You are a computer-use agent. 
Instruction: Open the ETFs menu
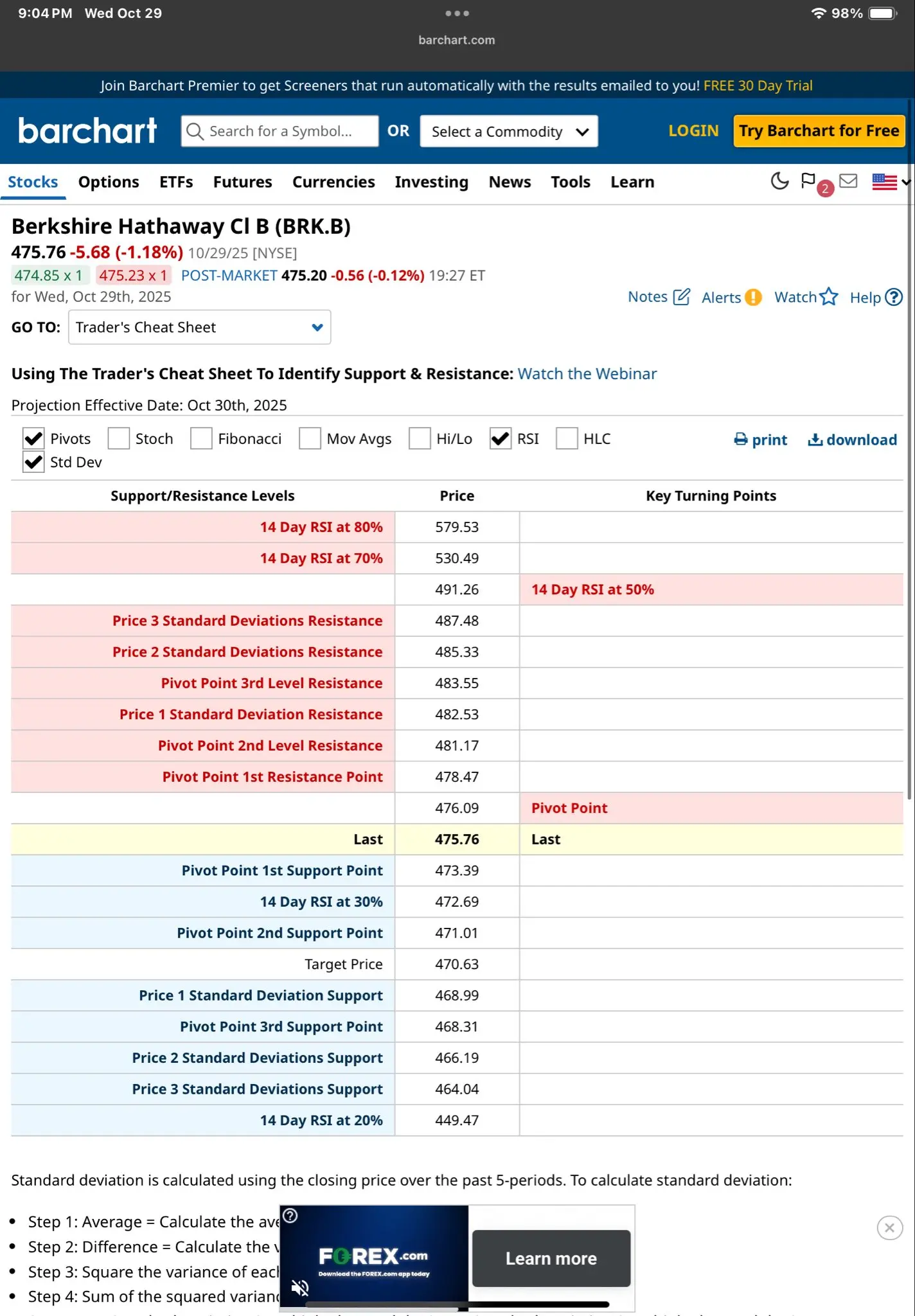point(176,182)
